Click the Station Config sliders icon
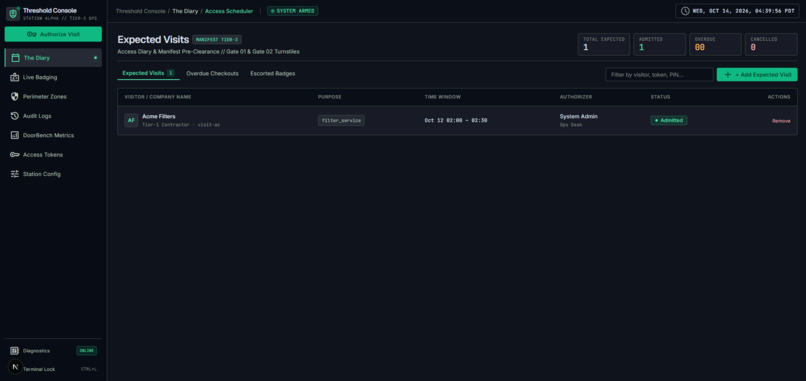 [x=15, y=174]
